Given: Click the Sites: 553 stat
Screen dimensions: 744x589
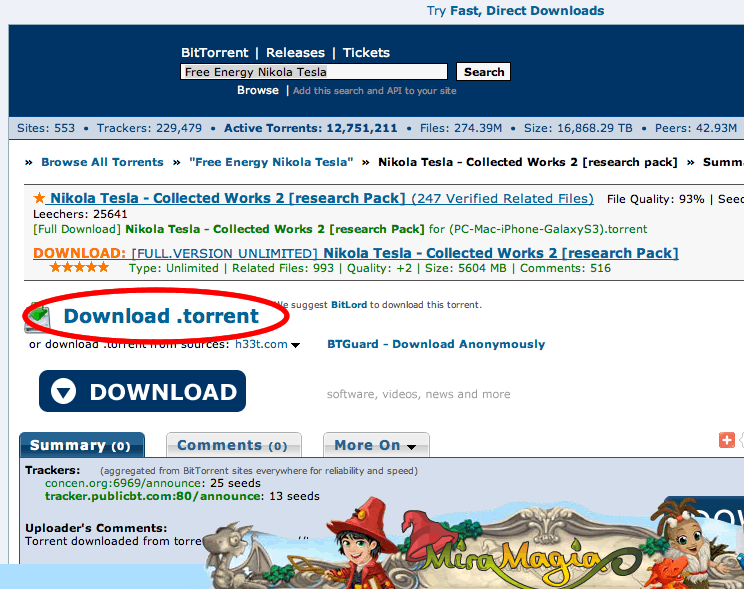Looking at the screenshot, I should pyautogui.click(x=46, y=128).
